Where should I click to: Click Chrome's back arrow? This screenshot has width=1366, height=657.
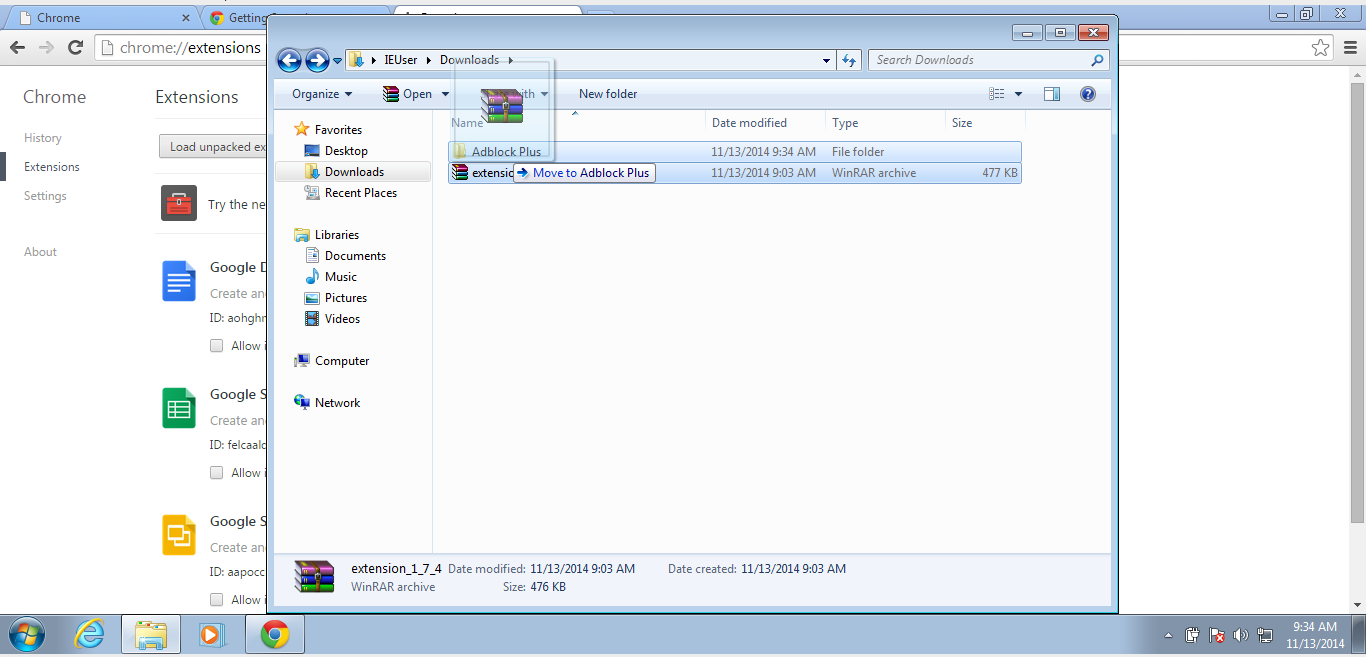pos(17,47)
